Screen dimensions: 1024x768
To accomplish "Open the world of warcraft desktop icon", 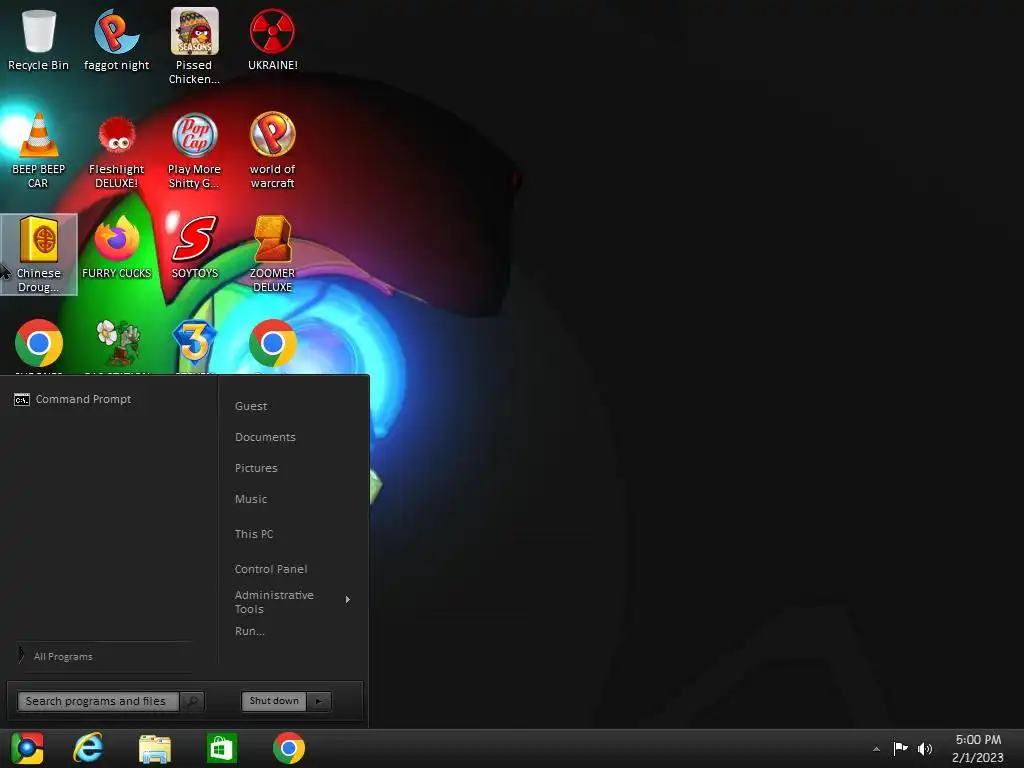I will [272, 150].
